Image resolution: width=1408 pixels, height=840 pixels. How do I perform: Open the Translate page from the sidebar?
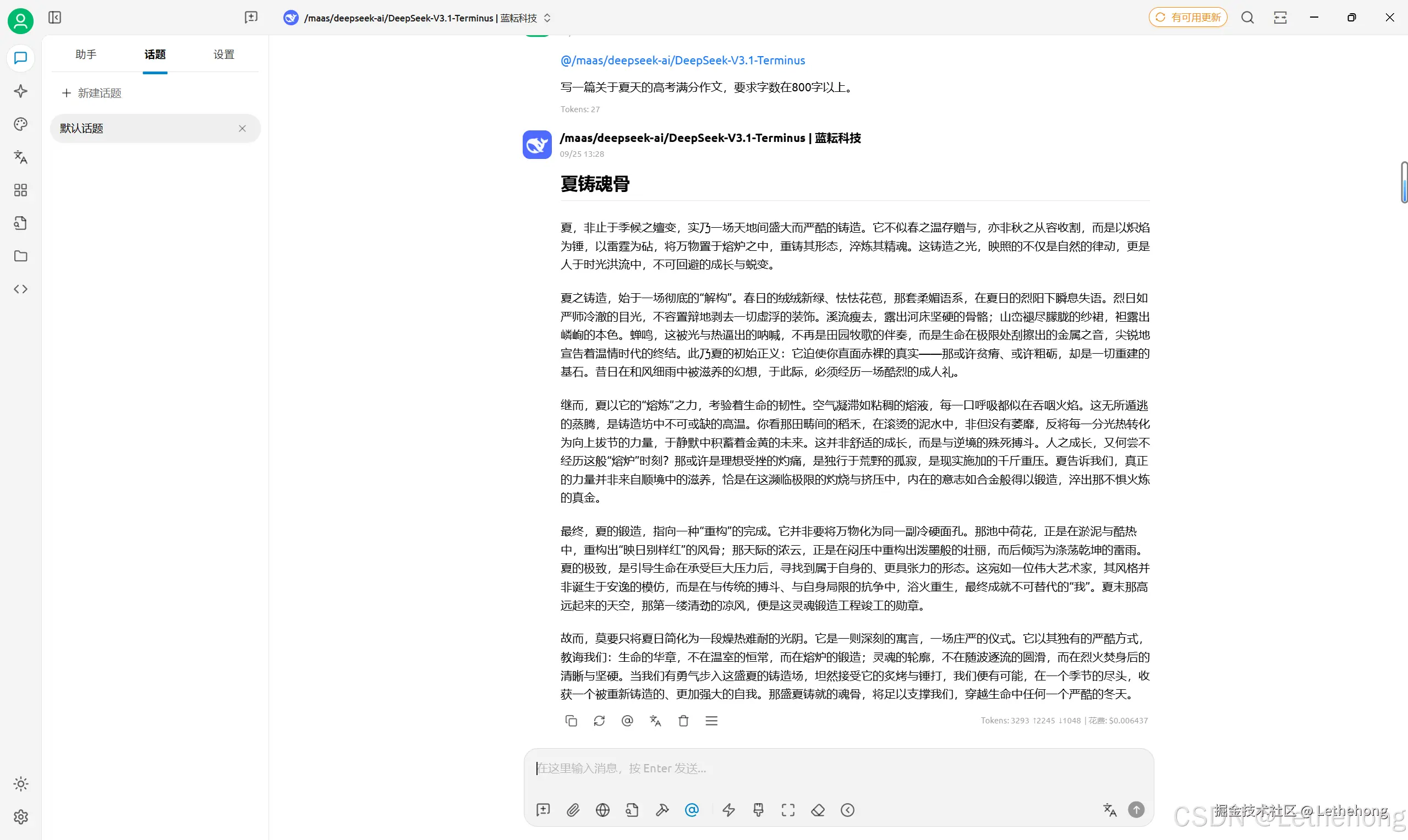click(x=20, y=157)
